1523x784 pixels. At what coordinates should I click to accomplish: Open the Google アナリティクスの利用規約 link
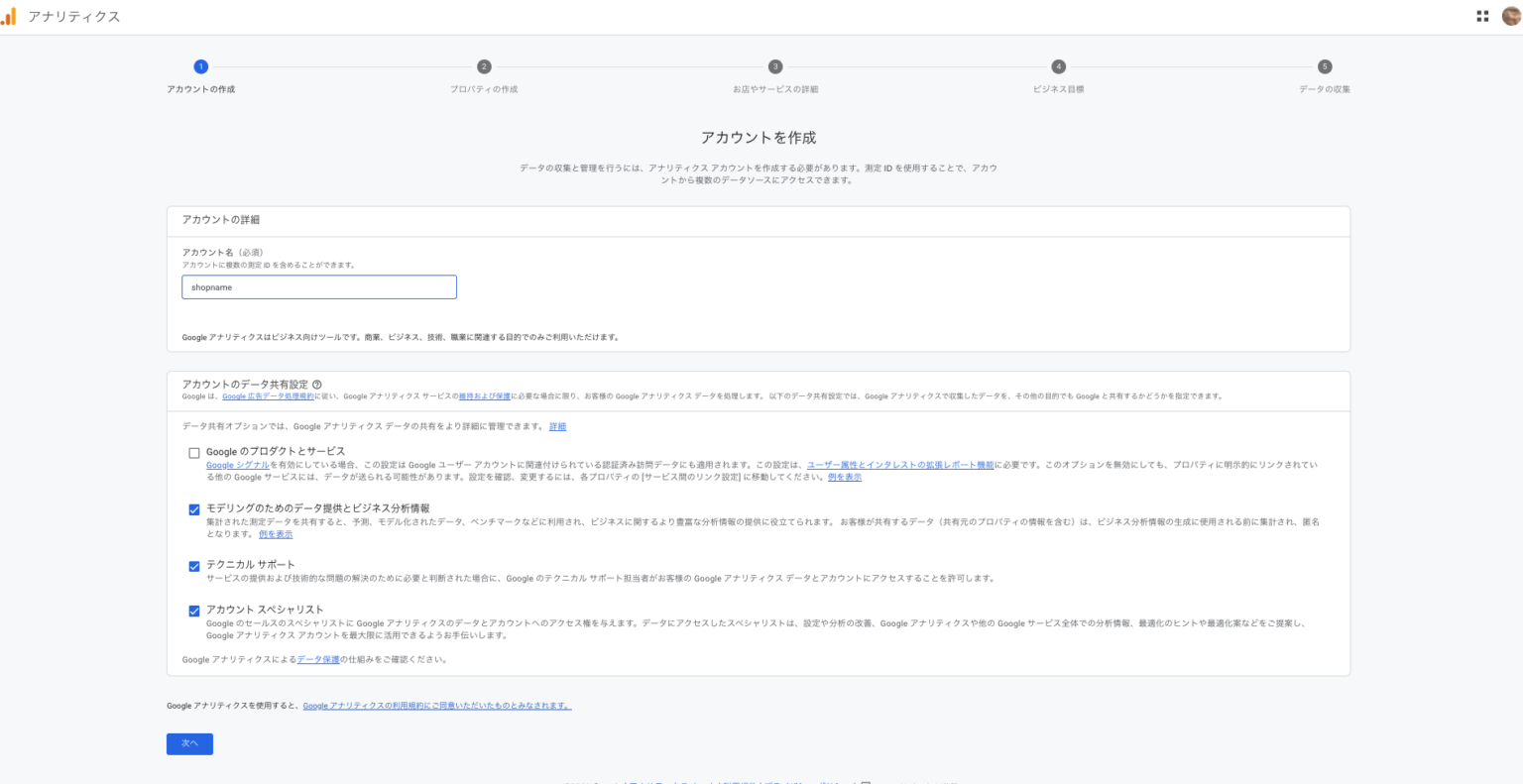(436, 706)
